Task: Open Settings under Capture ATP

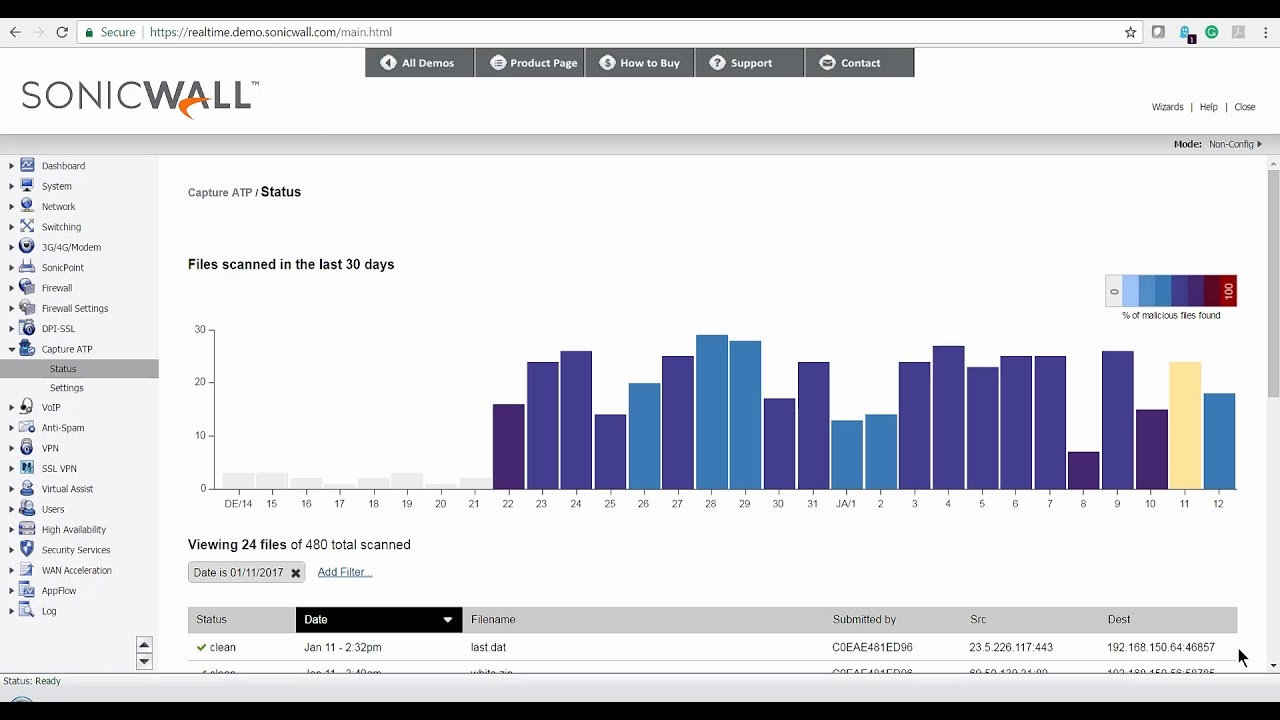Action: 67,388
